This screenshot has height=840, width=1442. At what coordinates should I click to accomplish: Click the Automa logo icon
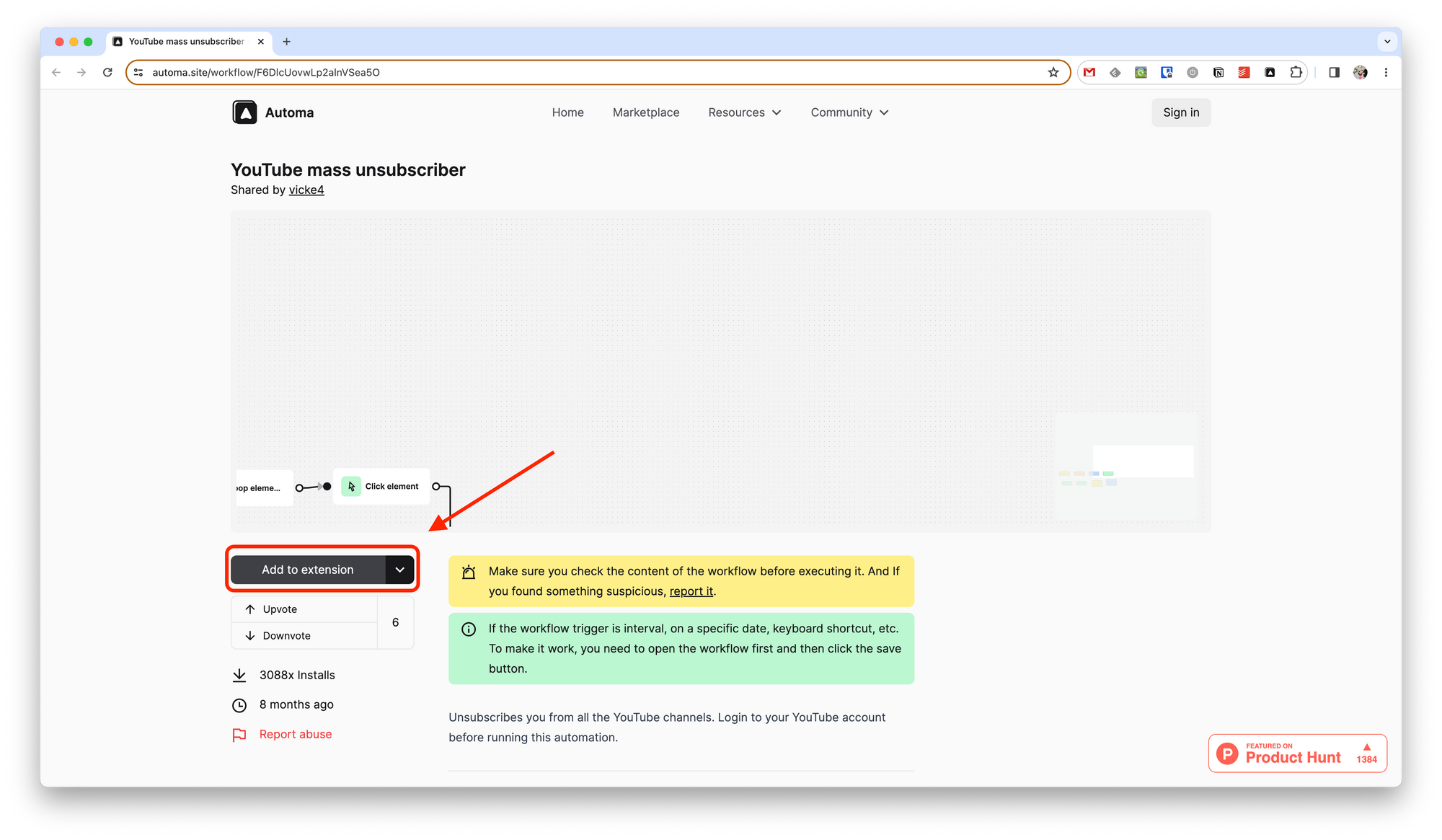click(244, 112)
